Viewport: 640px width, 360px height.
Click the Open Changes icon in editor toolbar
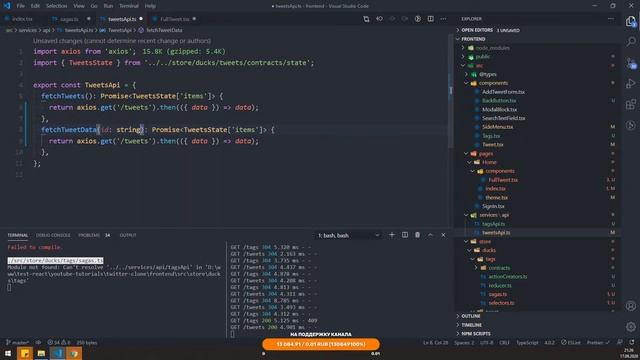[x=366, y=19]
